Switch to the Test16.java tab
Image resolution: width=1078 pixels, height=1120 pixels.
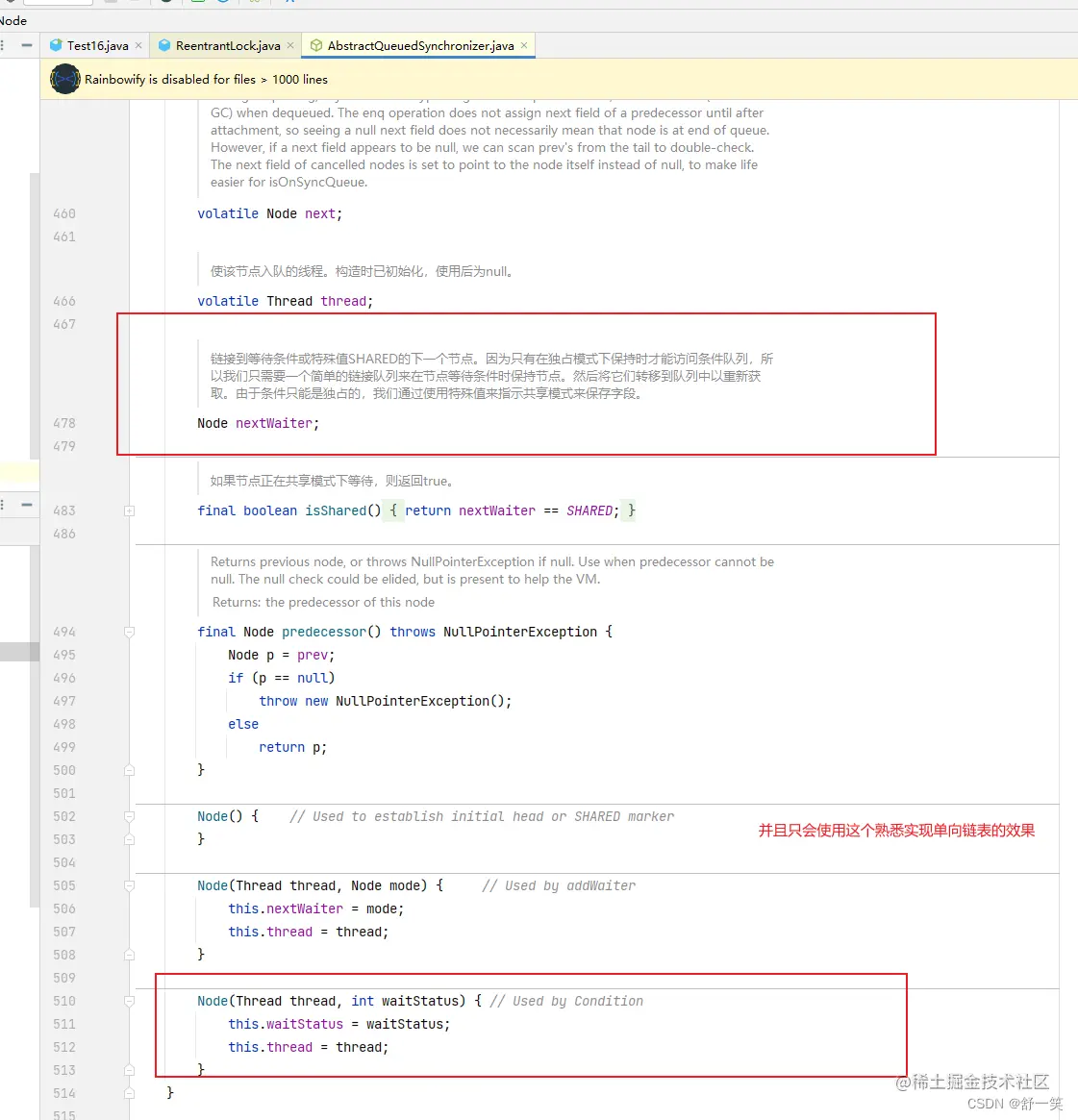pos(97,46)
